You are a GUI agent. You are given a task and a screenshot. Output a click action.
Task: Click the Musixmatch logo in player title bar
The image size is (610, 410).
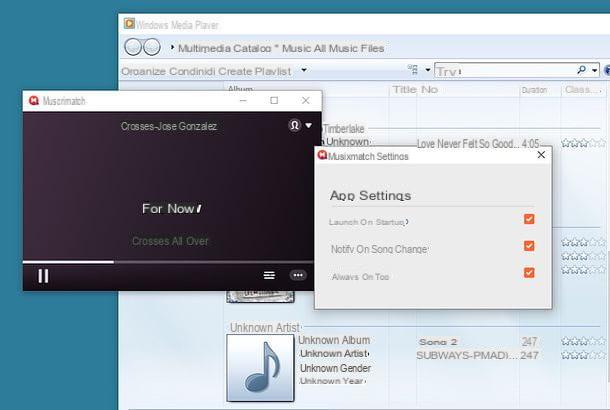pyautogui.click(x=34, y=101)
